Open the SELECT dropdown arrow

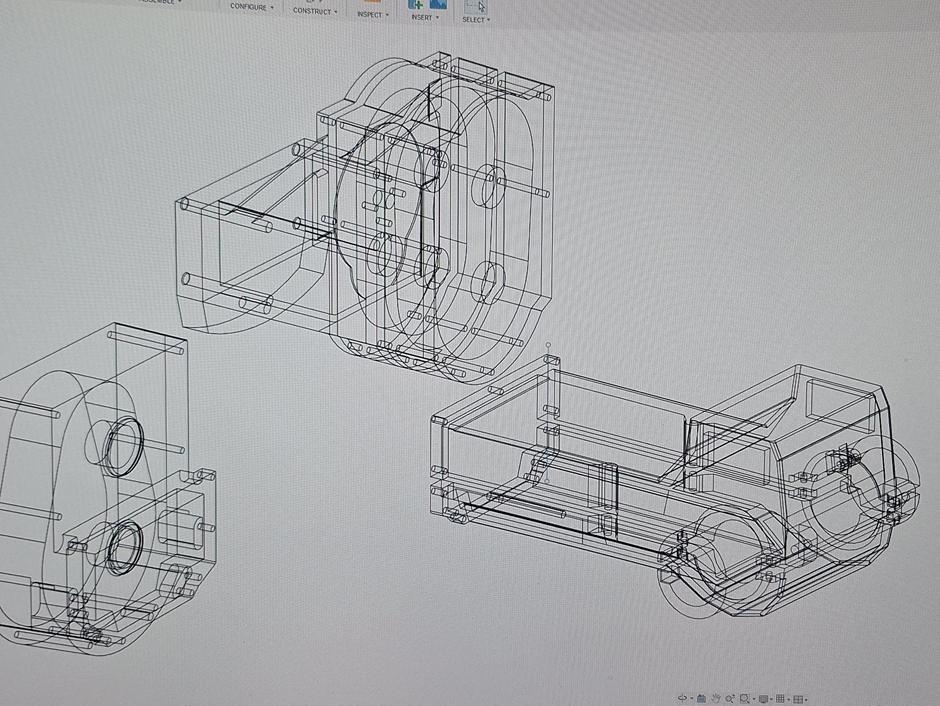[x=487, y=20]
